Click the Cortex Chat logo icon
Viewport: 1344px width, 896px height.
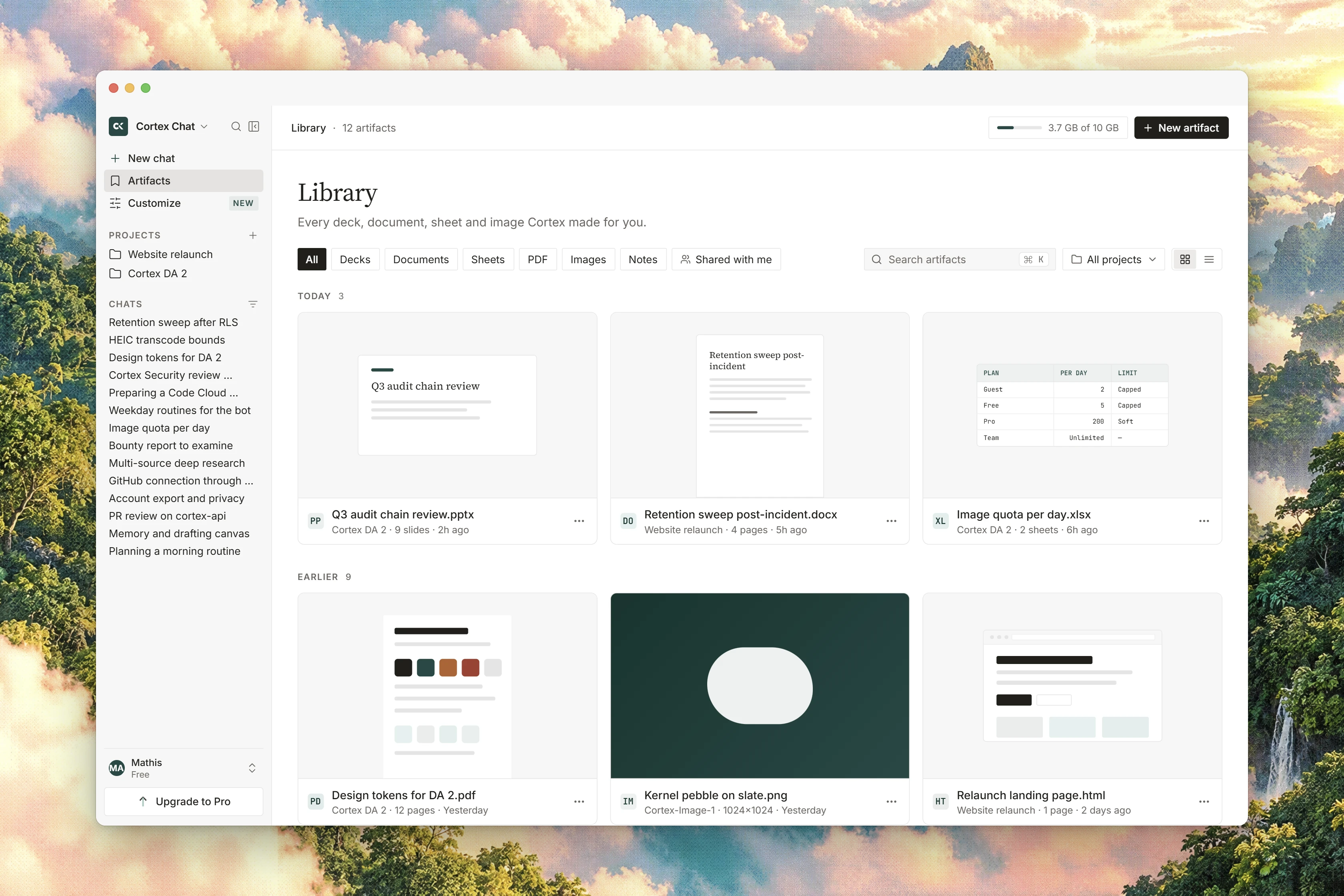pyautogui.click(x=118, y=126)
